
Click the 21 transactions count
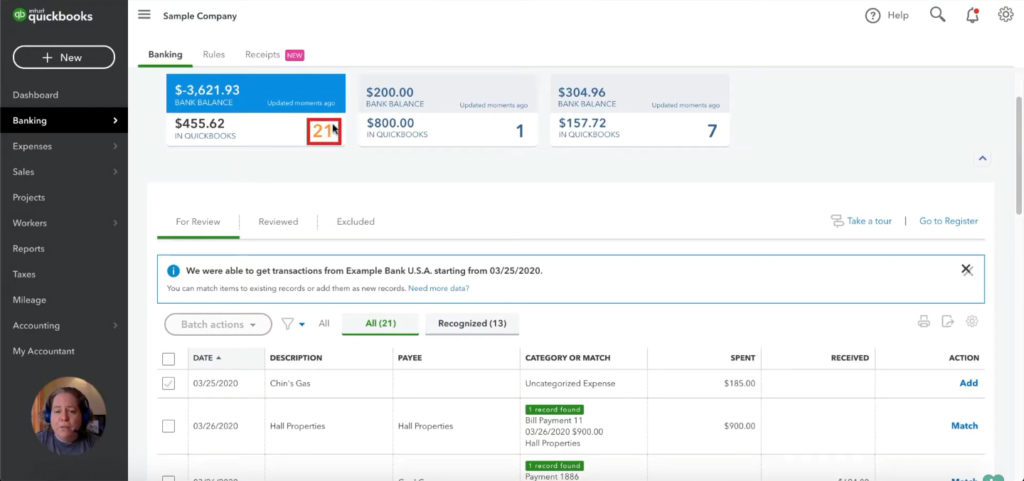click(324, 131)
